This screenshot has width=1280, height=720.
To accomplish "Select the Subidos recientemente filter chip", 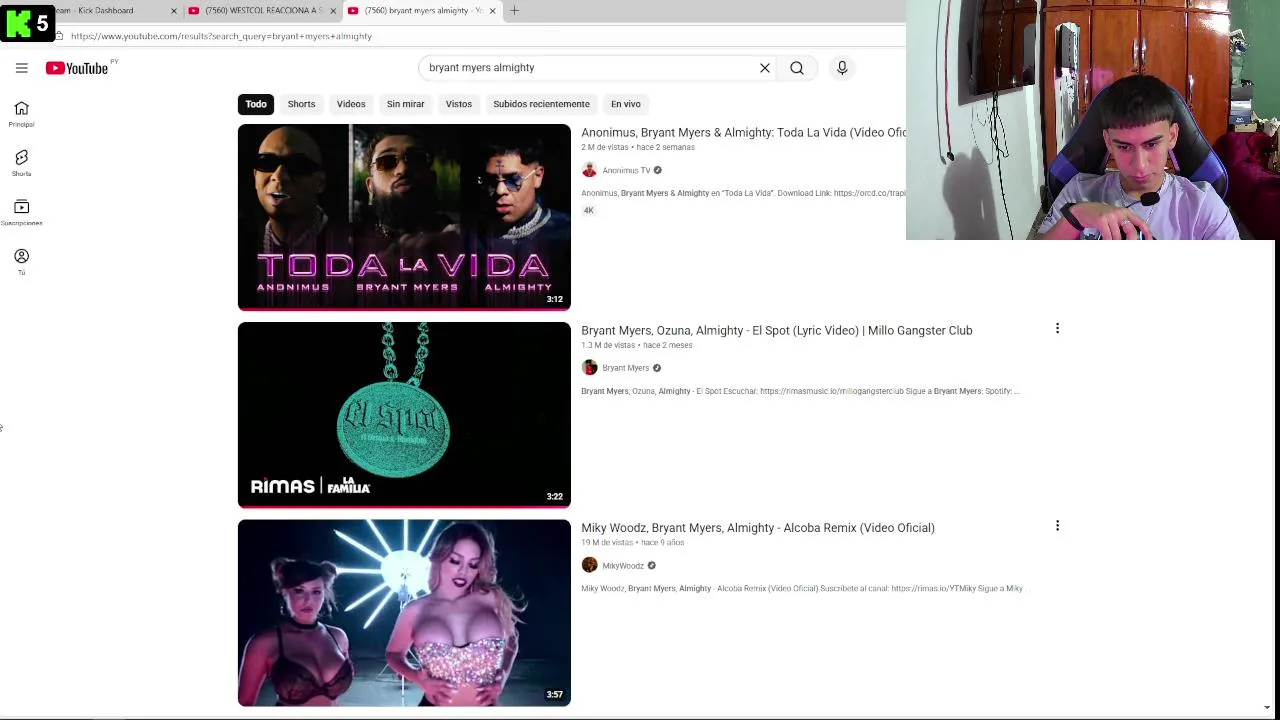I will click(541, 104).
